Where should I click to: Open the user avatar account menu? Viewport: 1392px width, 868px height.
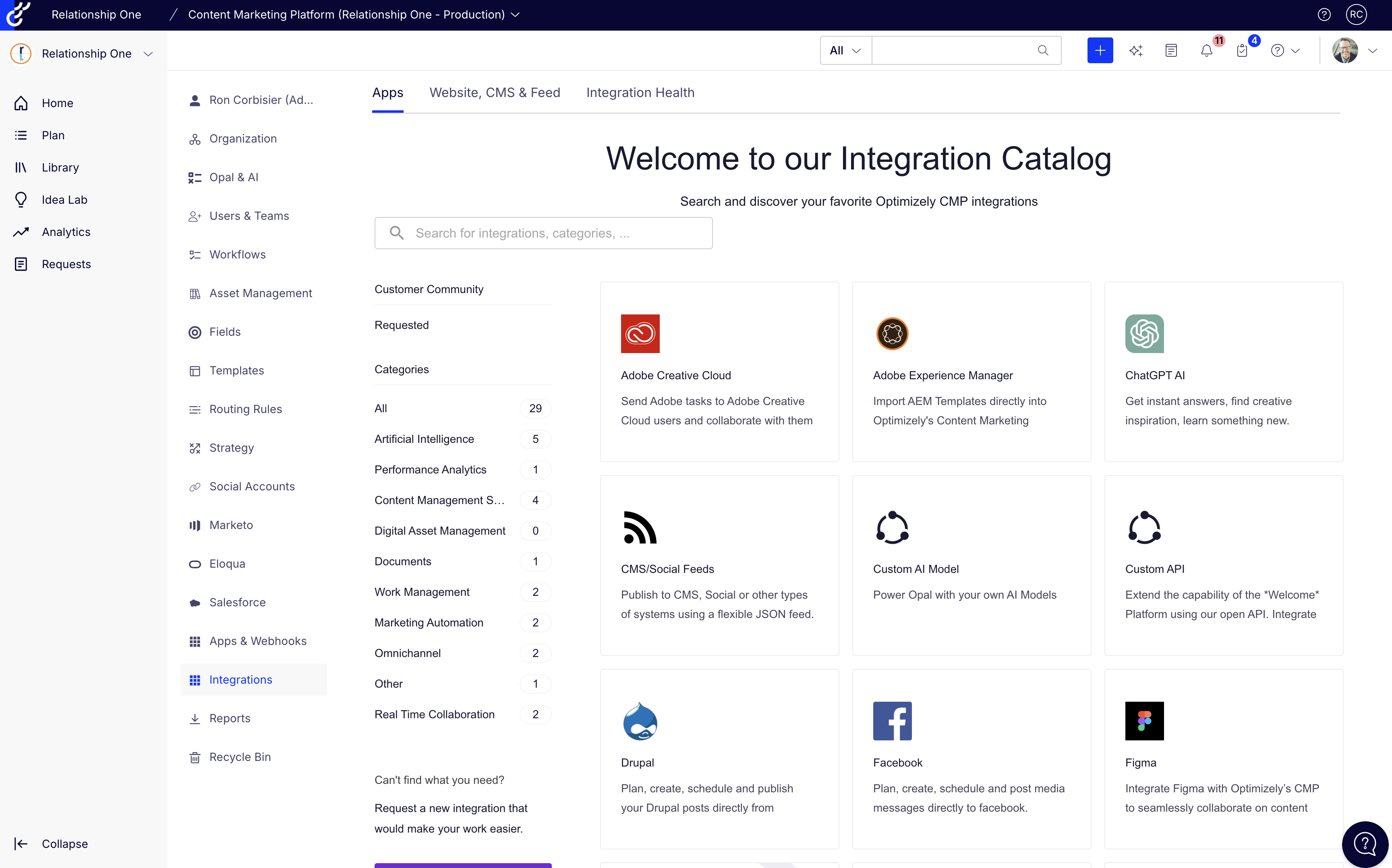point(1346,50)
